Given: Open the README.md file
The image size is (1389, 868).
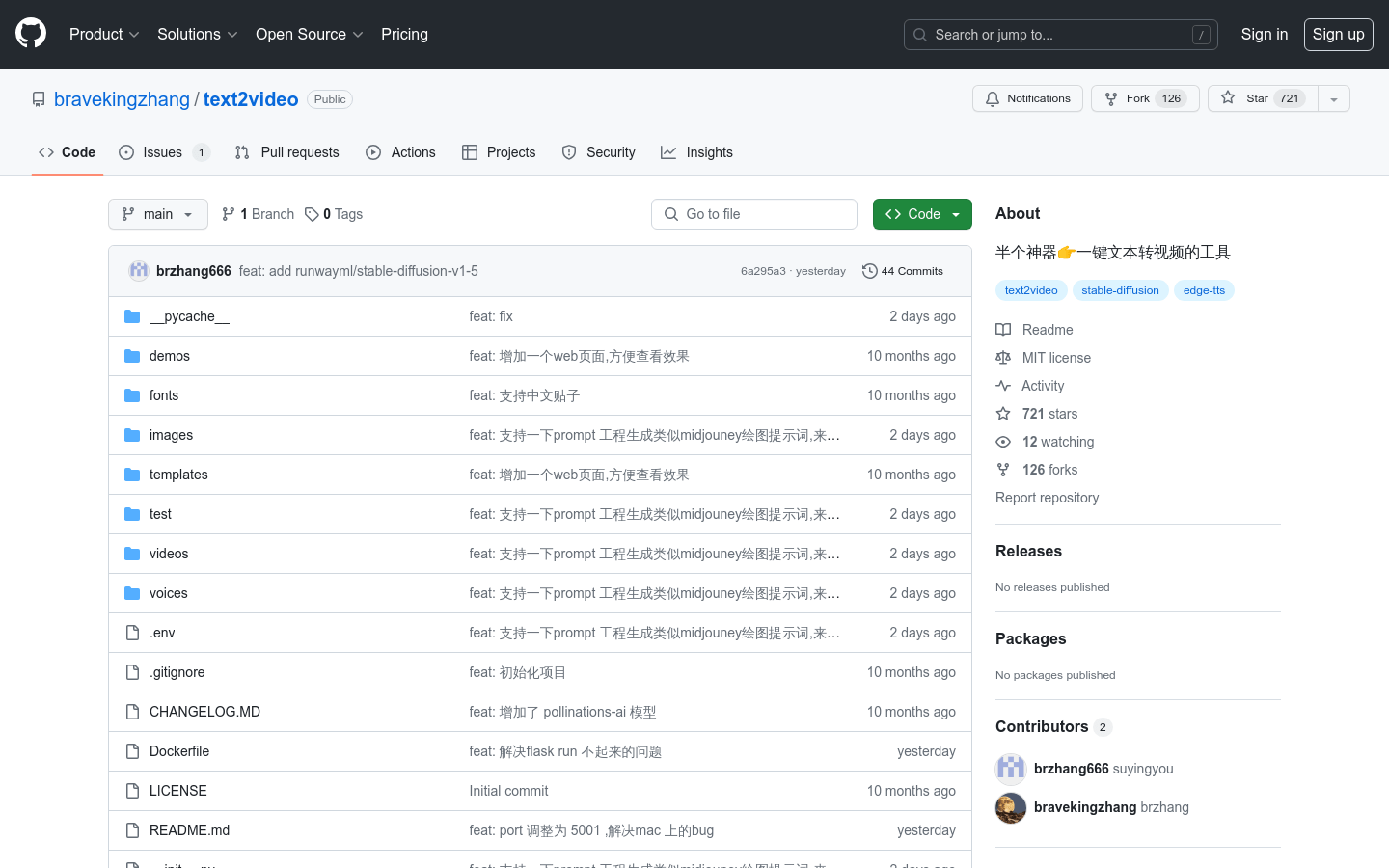Looking at the screenshot, I should [189, 830].
